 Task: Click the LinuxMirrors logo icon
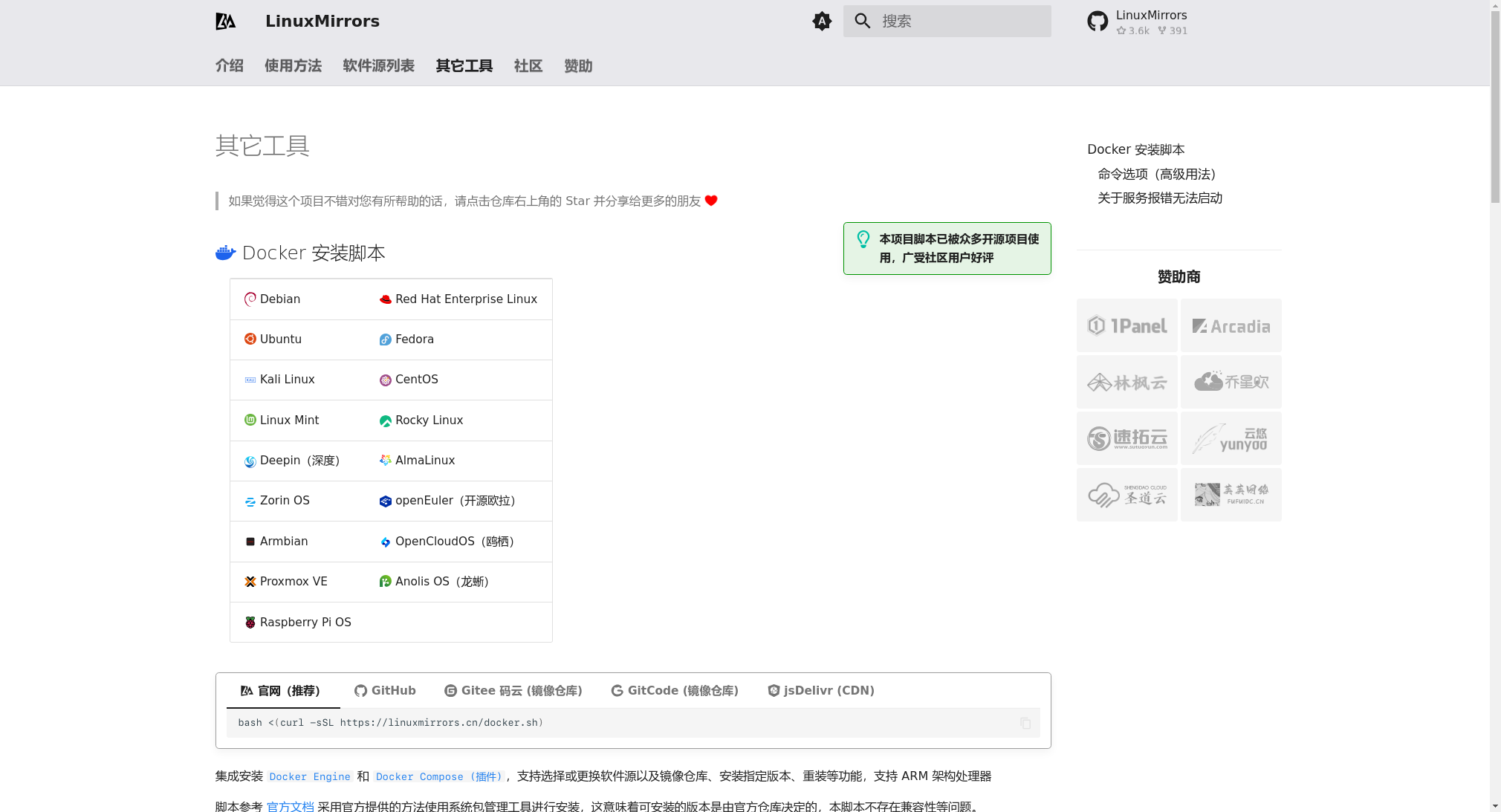click(x=226, y=21)
